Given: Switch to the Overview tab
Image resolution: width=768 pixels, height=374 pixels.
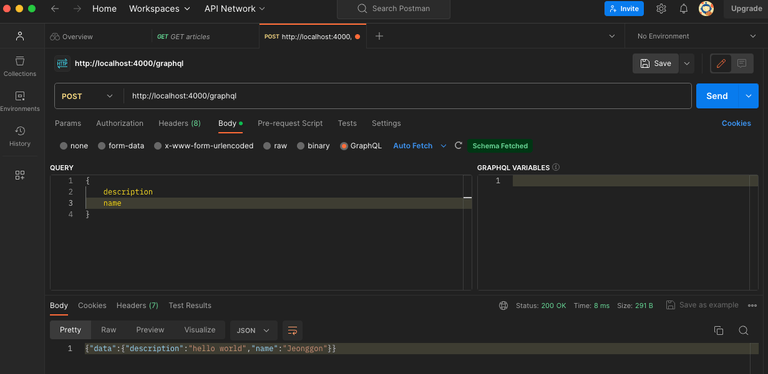Looking at the screenshot, I should pos(72,37).
